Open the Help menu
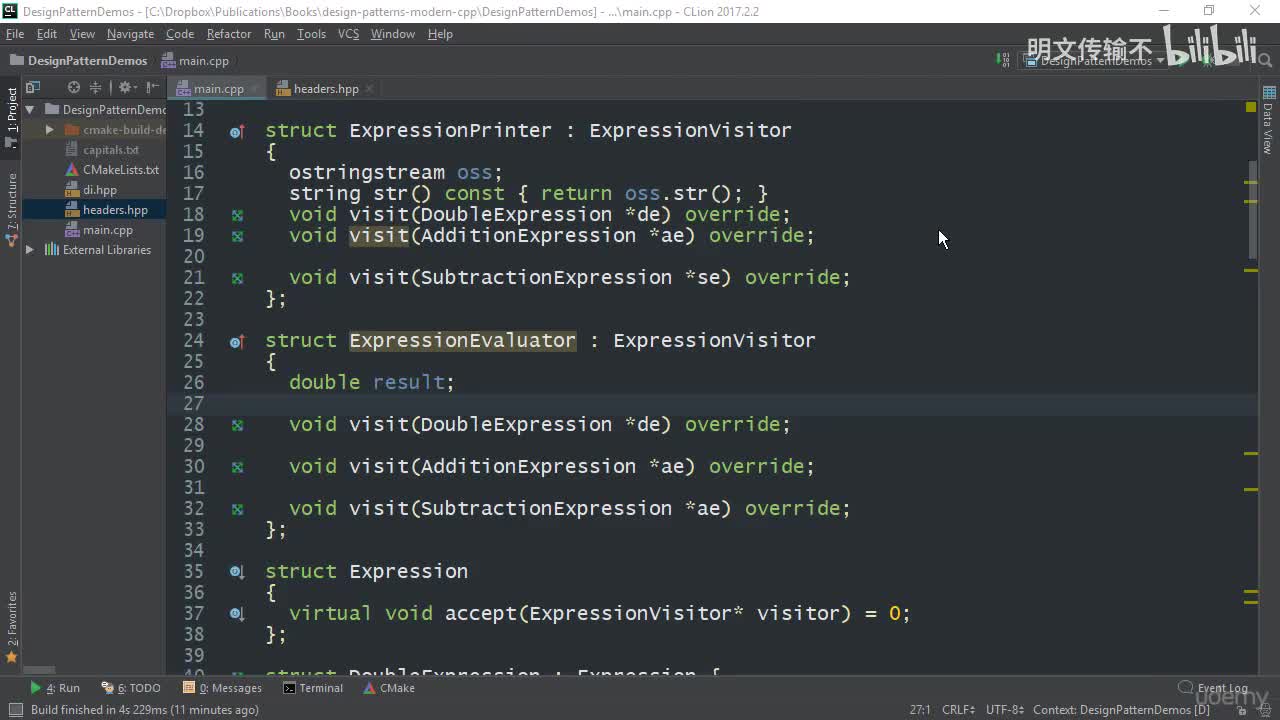Screen dimensions: 1280x720 [440, 34]
